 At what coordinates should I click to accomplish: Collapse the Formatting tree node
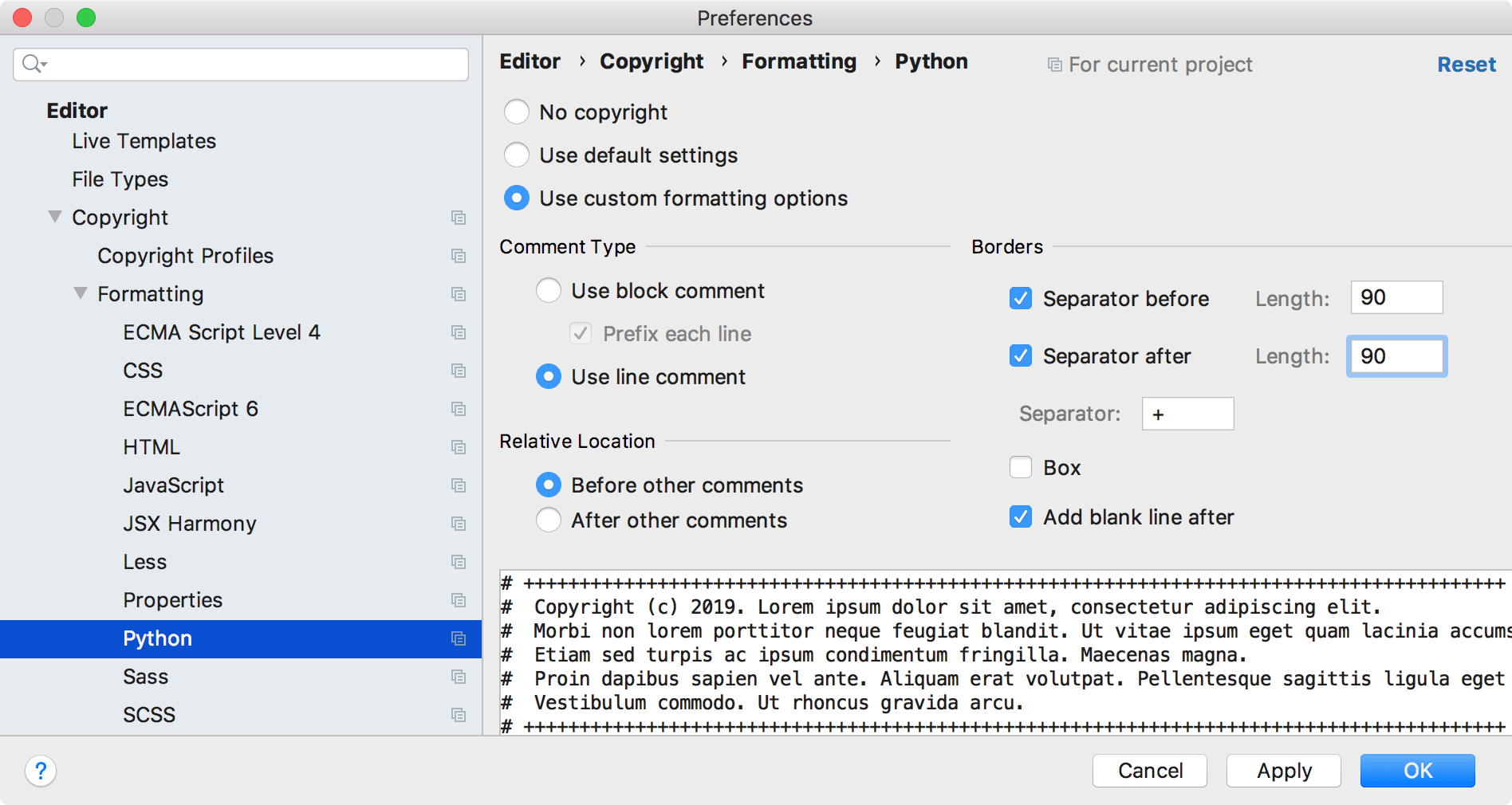(80, 293)
